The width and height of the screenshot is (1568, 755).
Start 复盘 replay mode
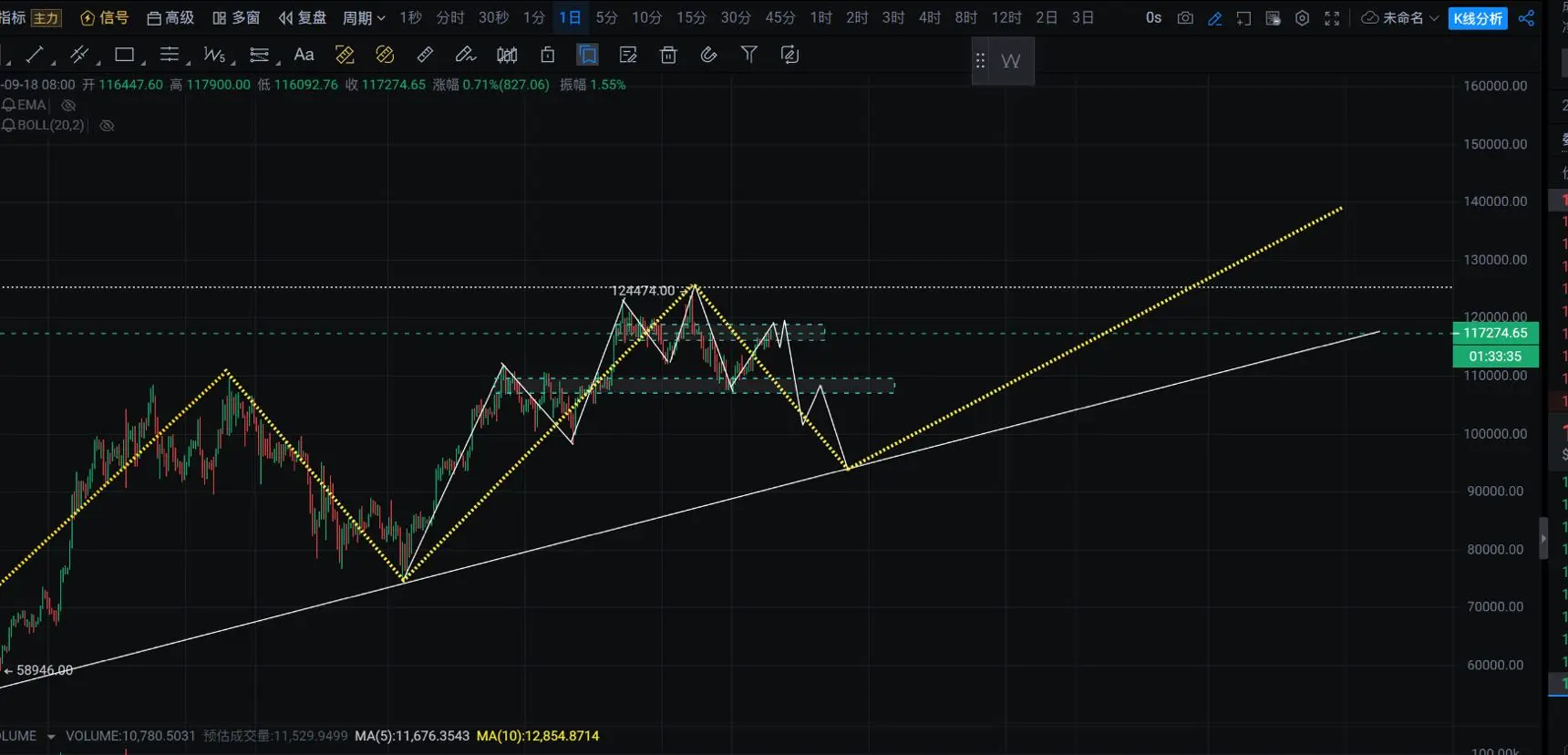(302, 18)
